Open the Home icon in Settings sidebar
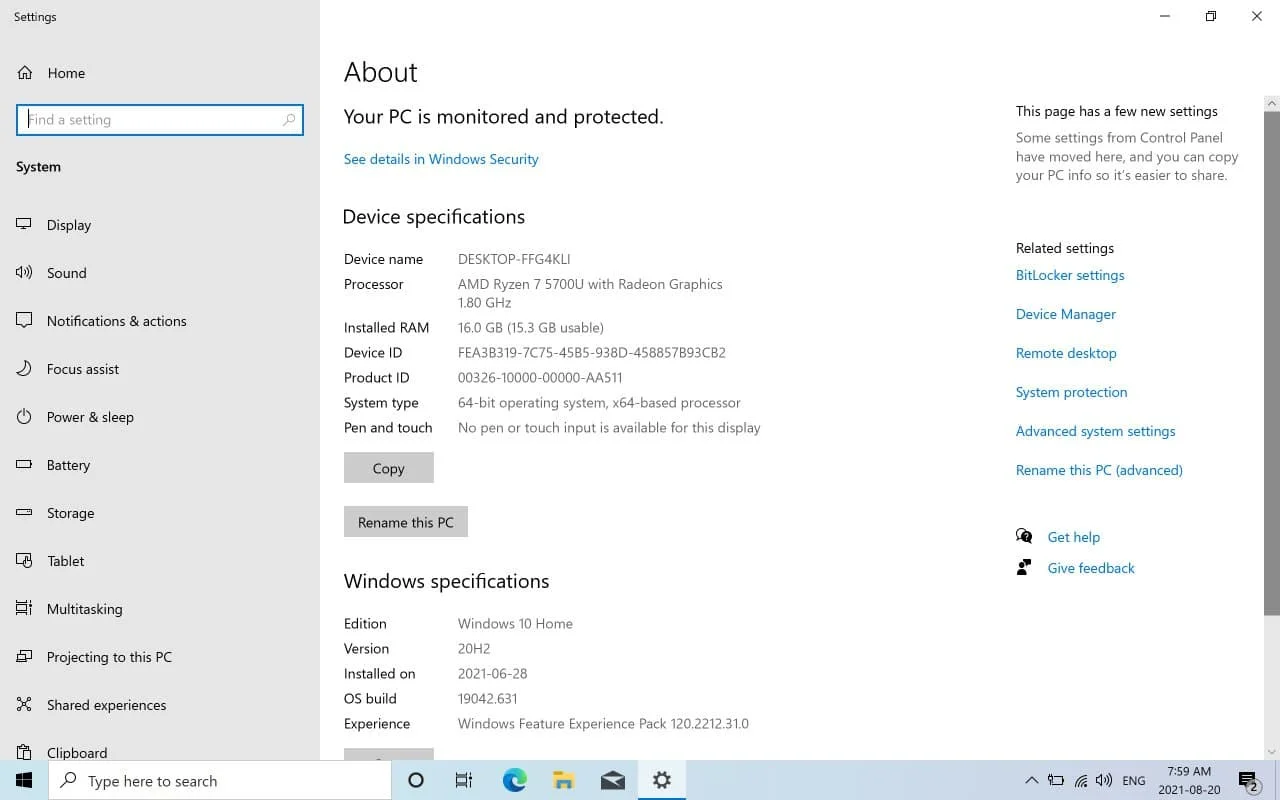Image resolution: width=1280 pixels, height=800 pixels. tap(25, 73)
